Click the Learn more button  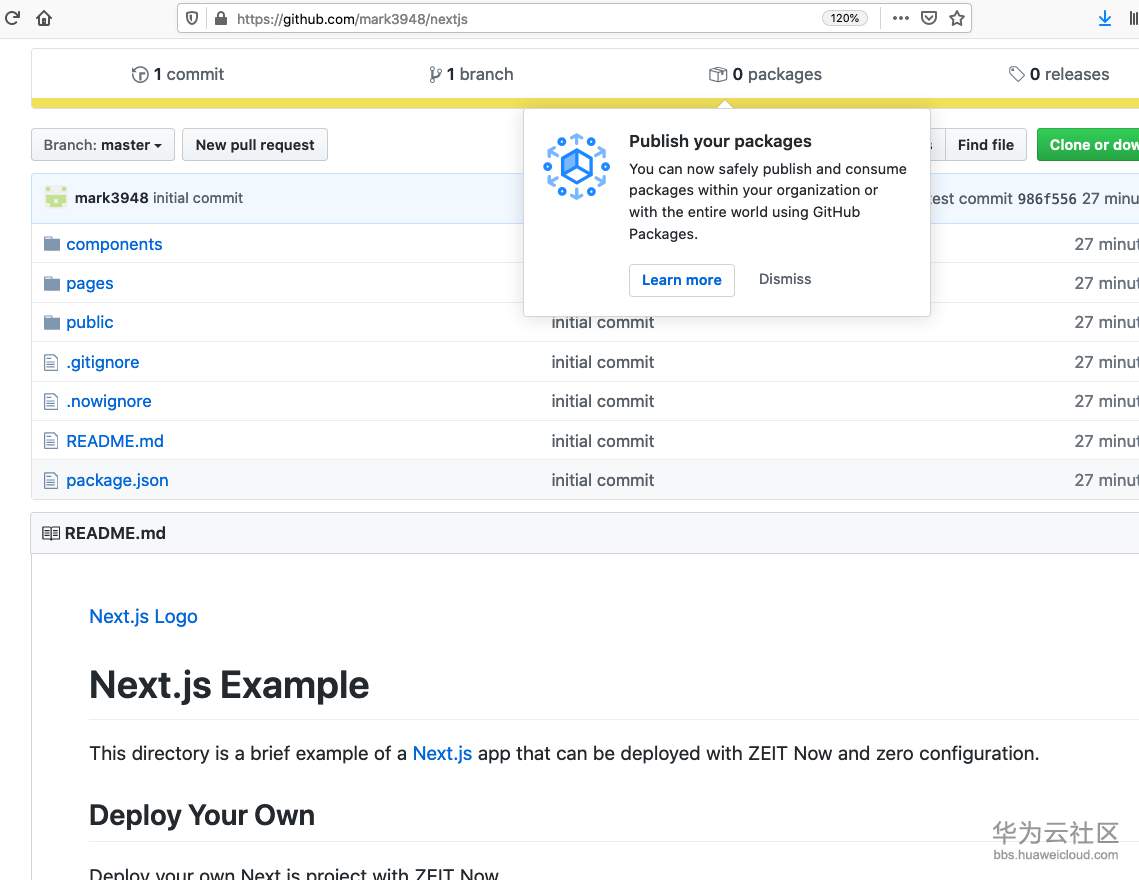(x=681, y=280)
